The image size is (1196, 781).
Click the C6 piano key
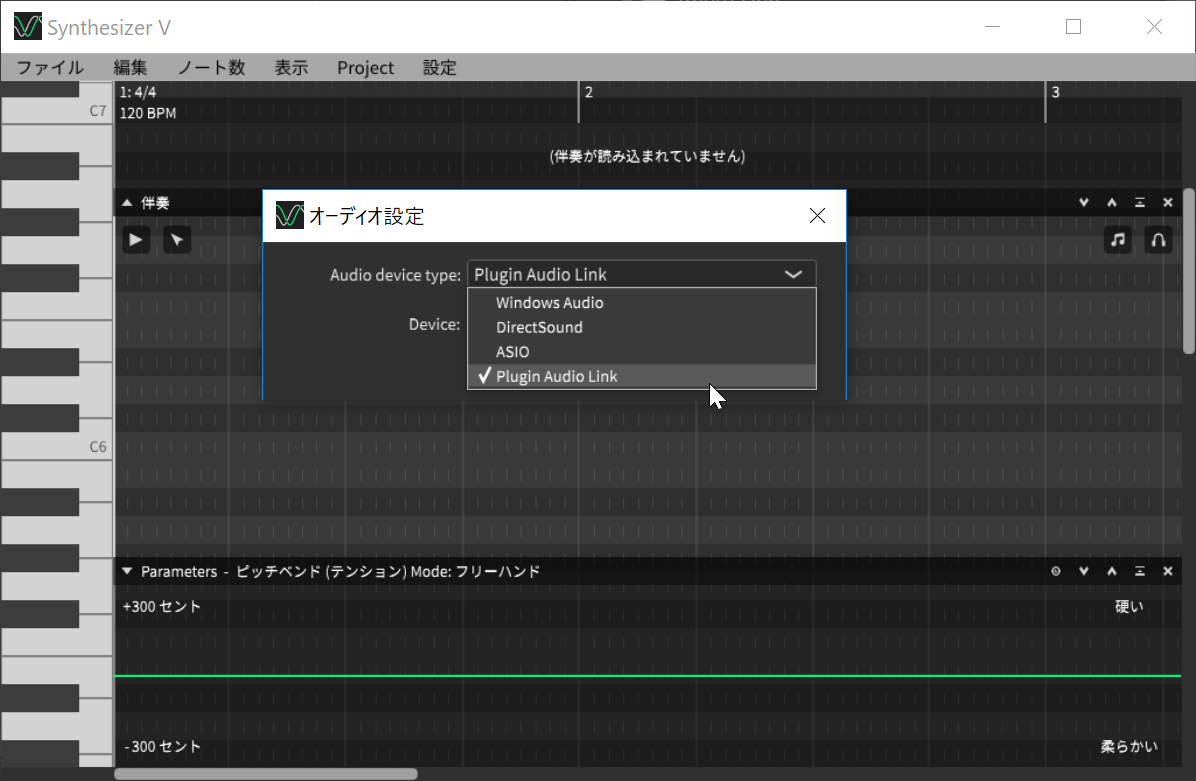tap(57, 447)
